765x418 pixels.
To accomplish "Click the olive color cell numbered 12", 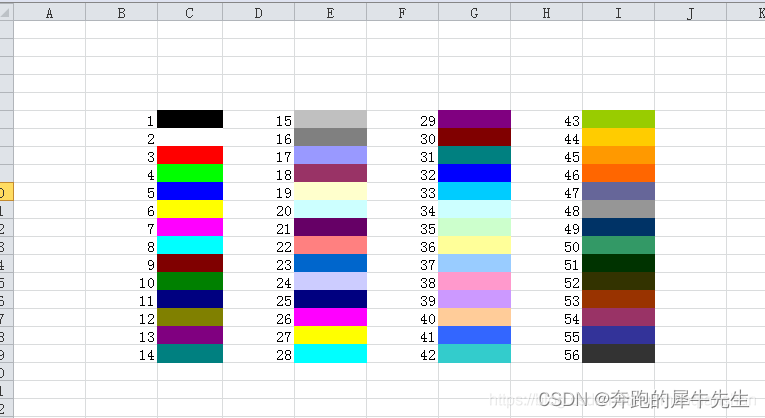I will pos(190,317).
